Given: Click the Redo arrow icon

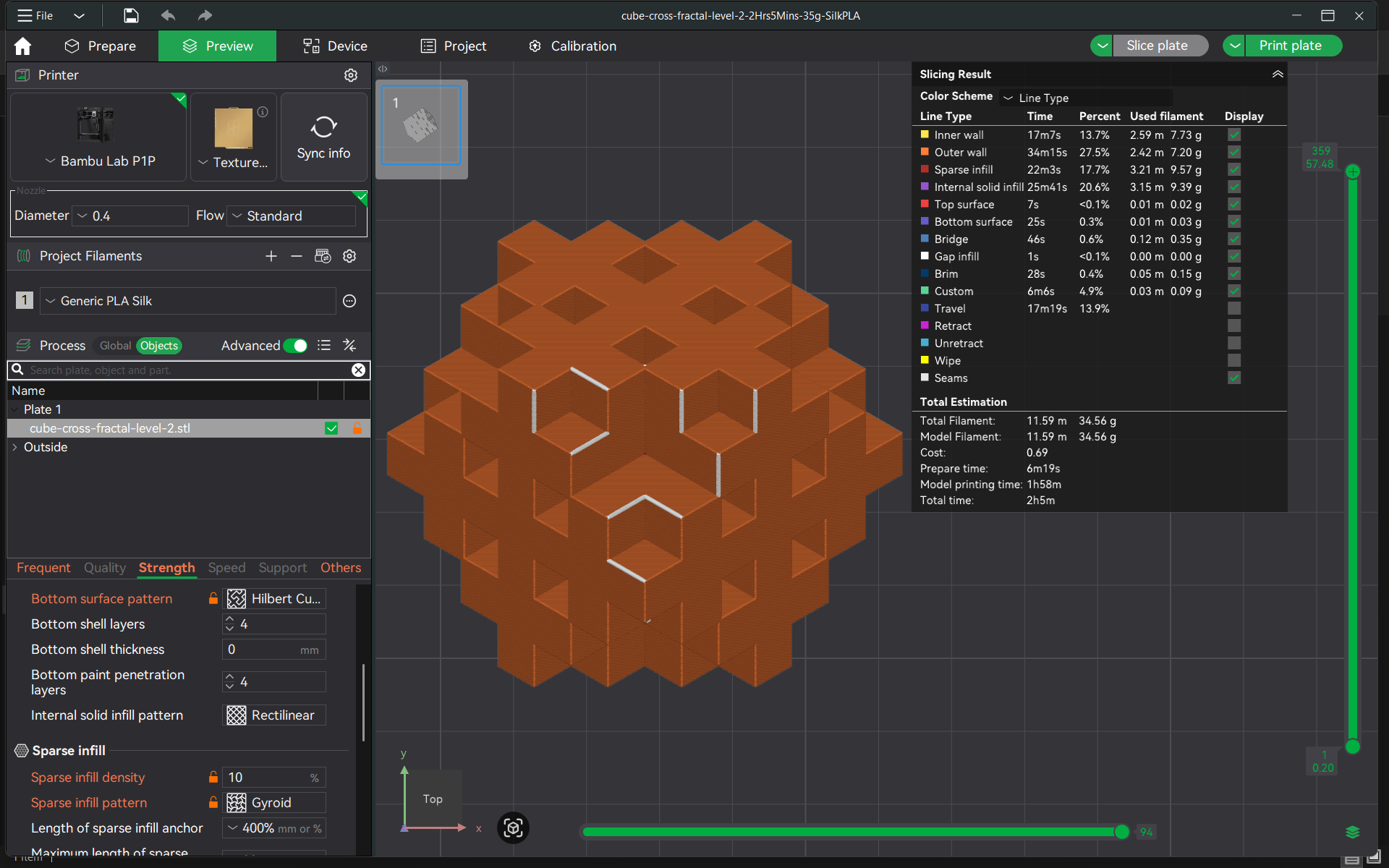Looking at the screenshot, I should pyautogui.click(x=205, y=15).
